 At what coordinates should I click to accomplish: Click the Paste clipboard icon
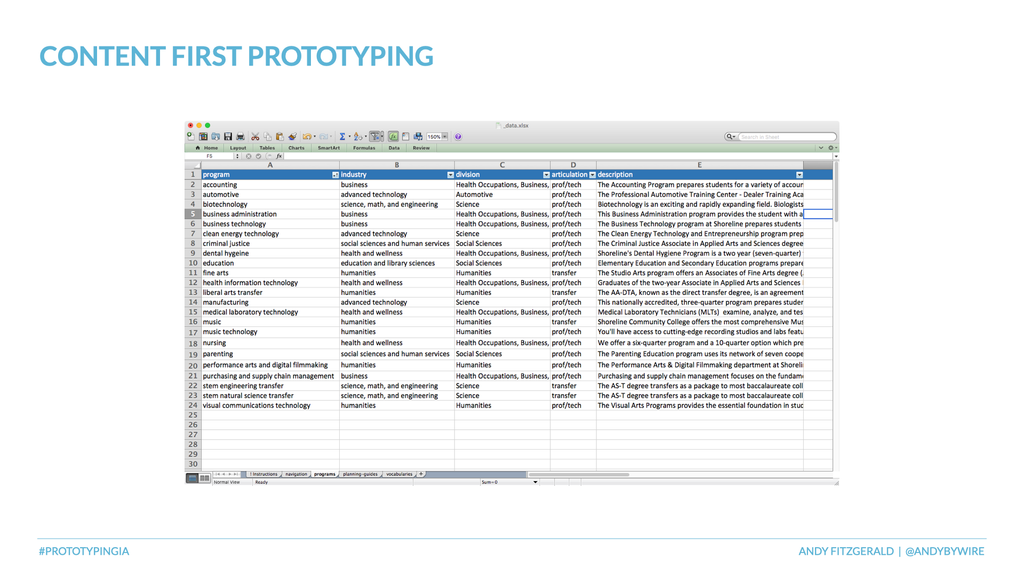280,136
